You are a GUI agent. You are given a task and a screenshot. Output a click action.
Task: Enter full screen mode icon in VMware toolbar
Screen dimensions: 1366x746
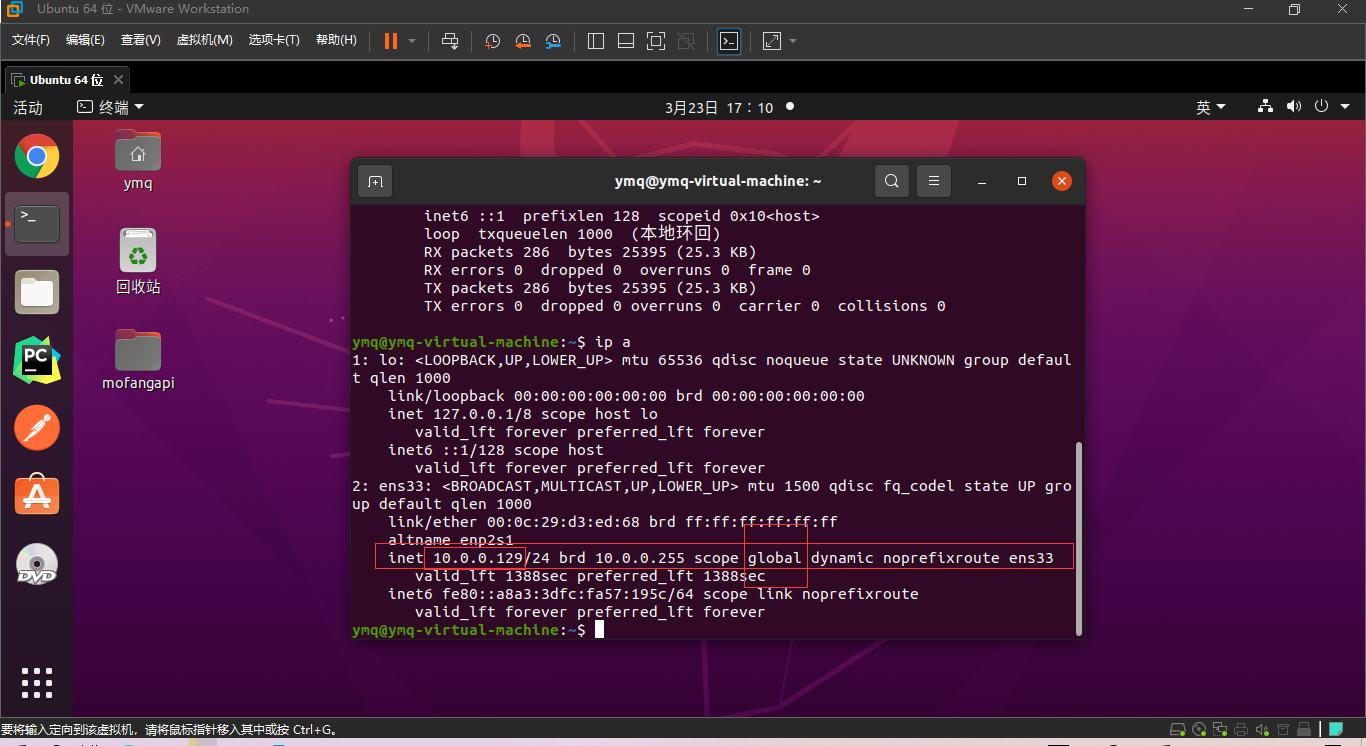coord(656,41)
